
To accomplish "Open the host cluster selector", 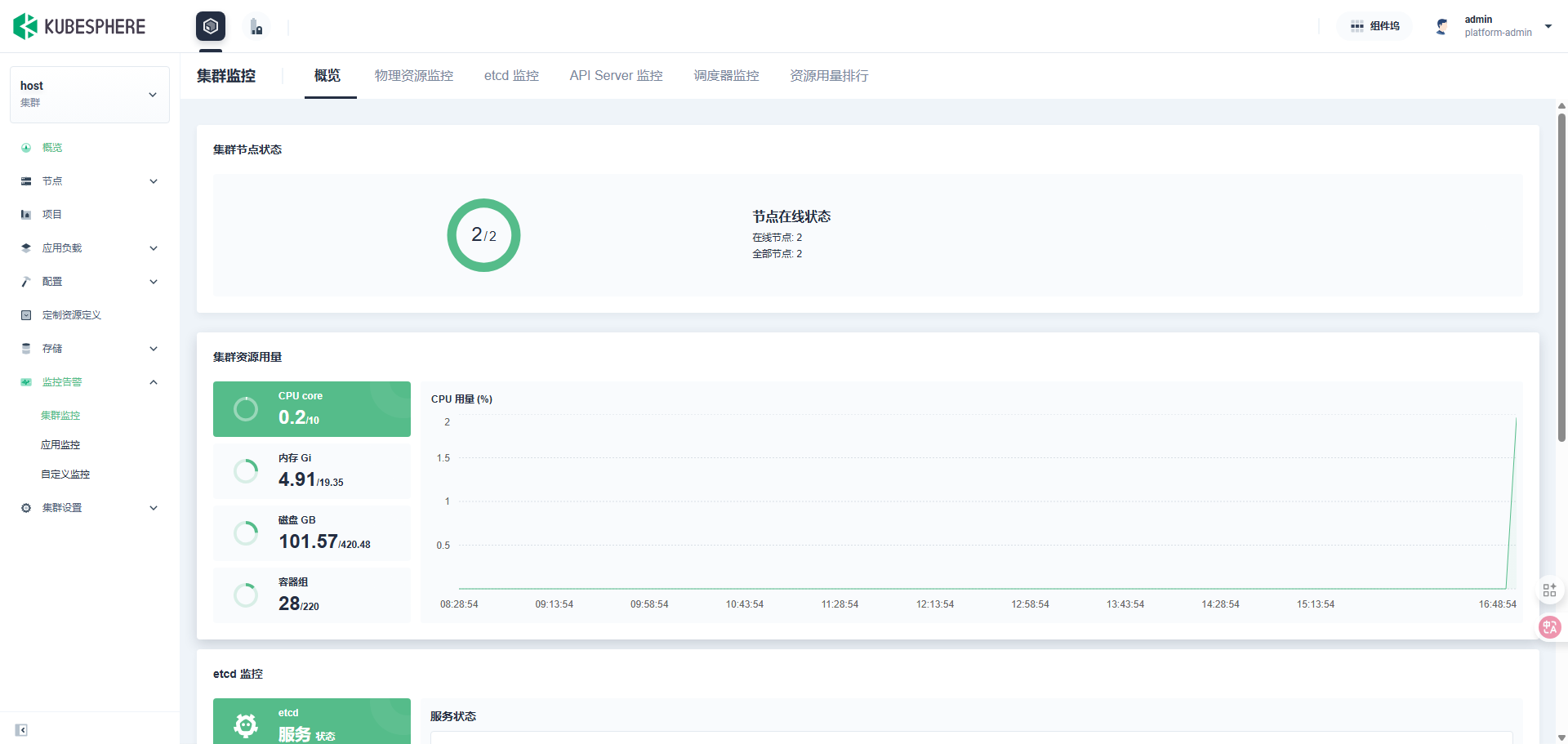I will (x=90, y=95).
